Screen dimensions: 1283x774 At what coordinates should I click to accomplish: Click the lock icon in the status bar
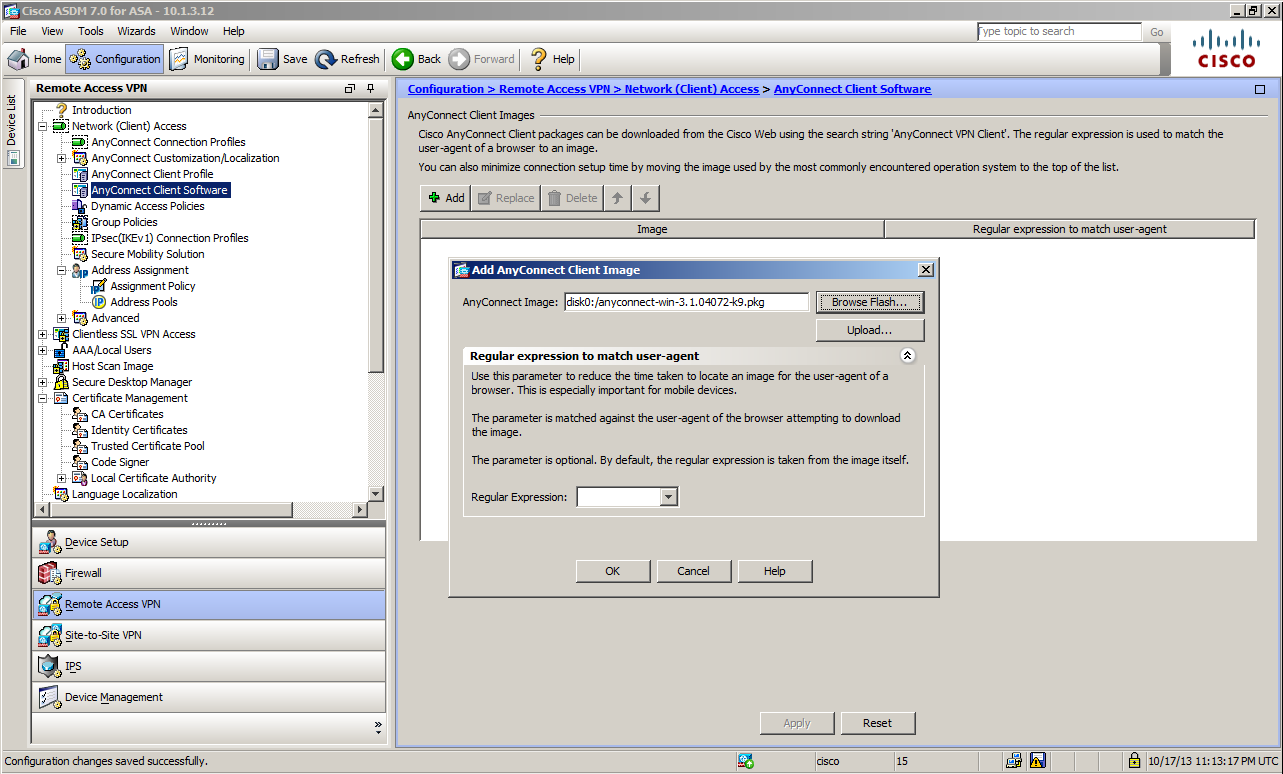pyautogui.click(x=1135, y=761)
